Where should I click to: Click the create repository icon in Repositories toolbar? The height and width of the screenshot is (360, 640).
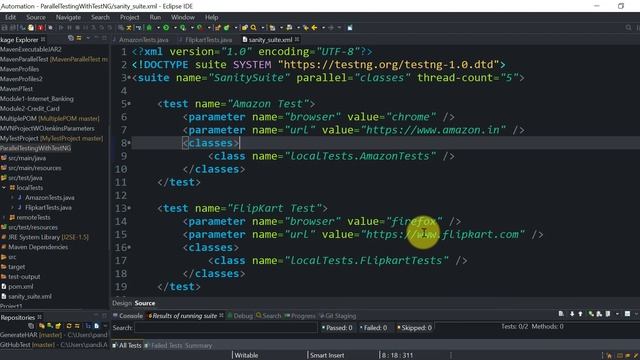[58, 326]
